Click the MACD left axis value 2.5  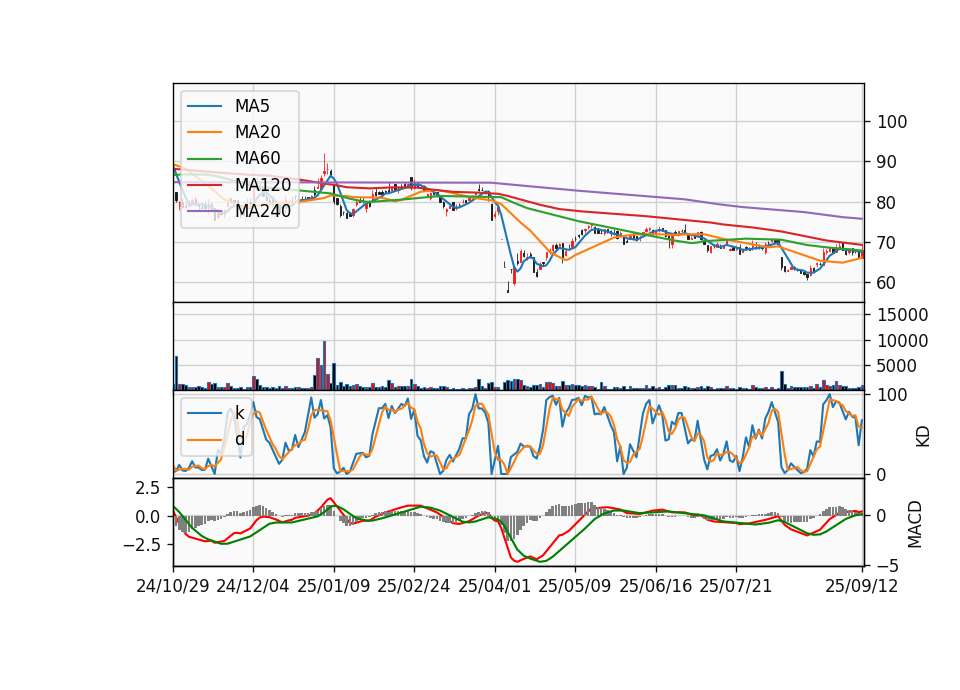click(148, 488)
